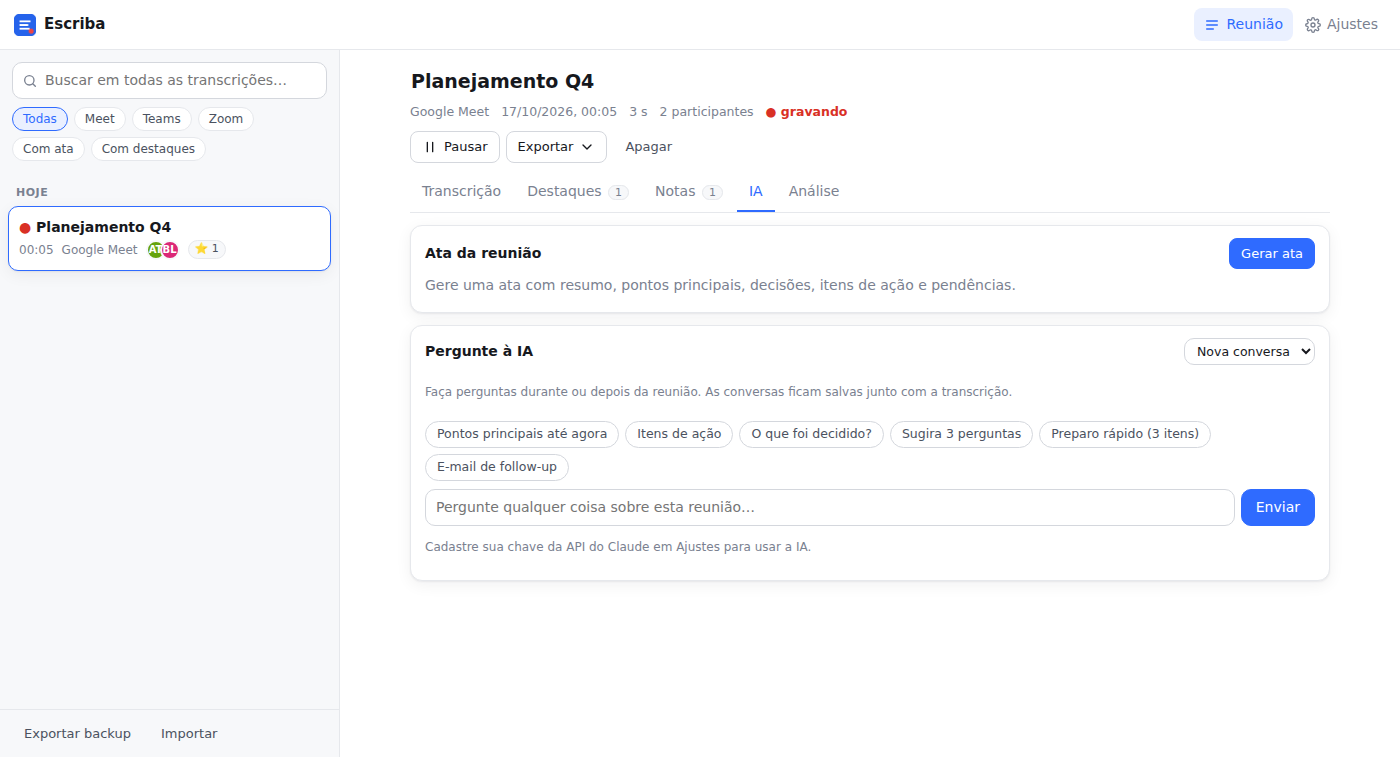Click the Ajustes gear icon
This screenshot has width=1400, height=757.
1313,25
